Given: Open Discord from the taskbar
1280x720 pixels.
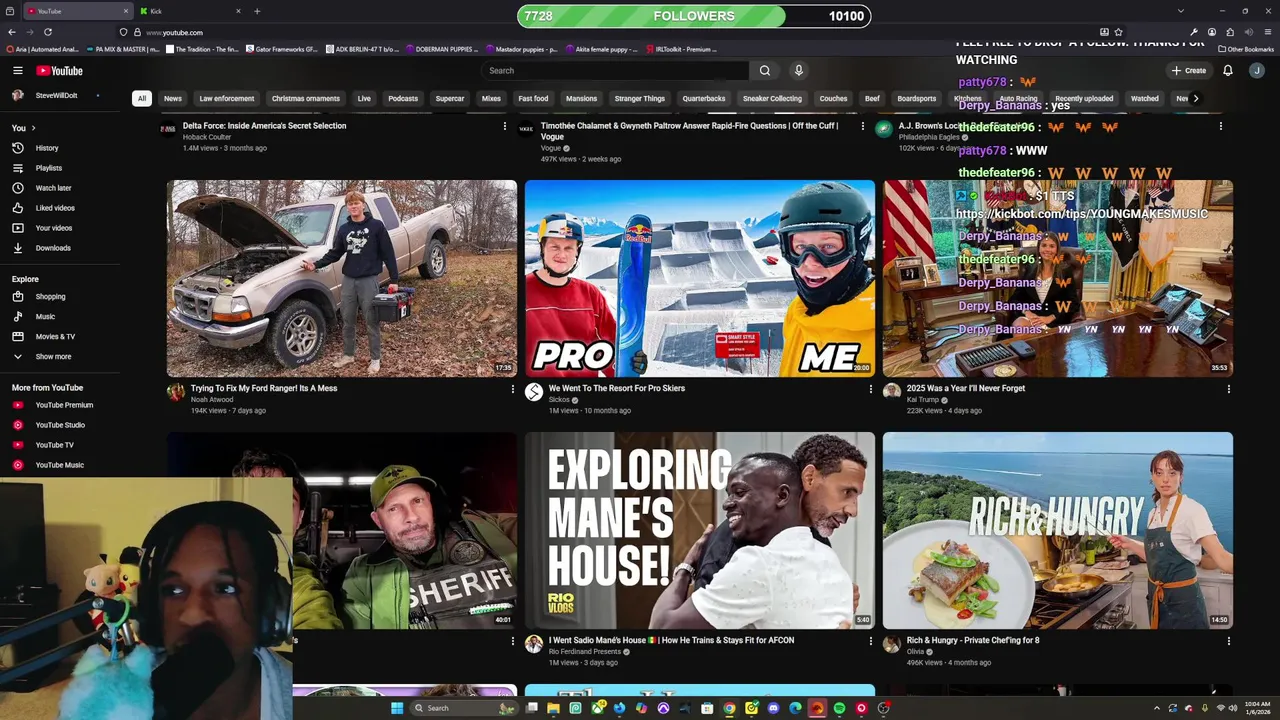Looking at the screenshot, I should [773, 708].
